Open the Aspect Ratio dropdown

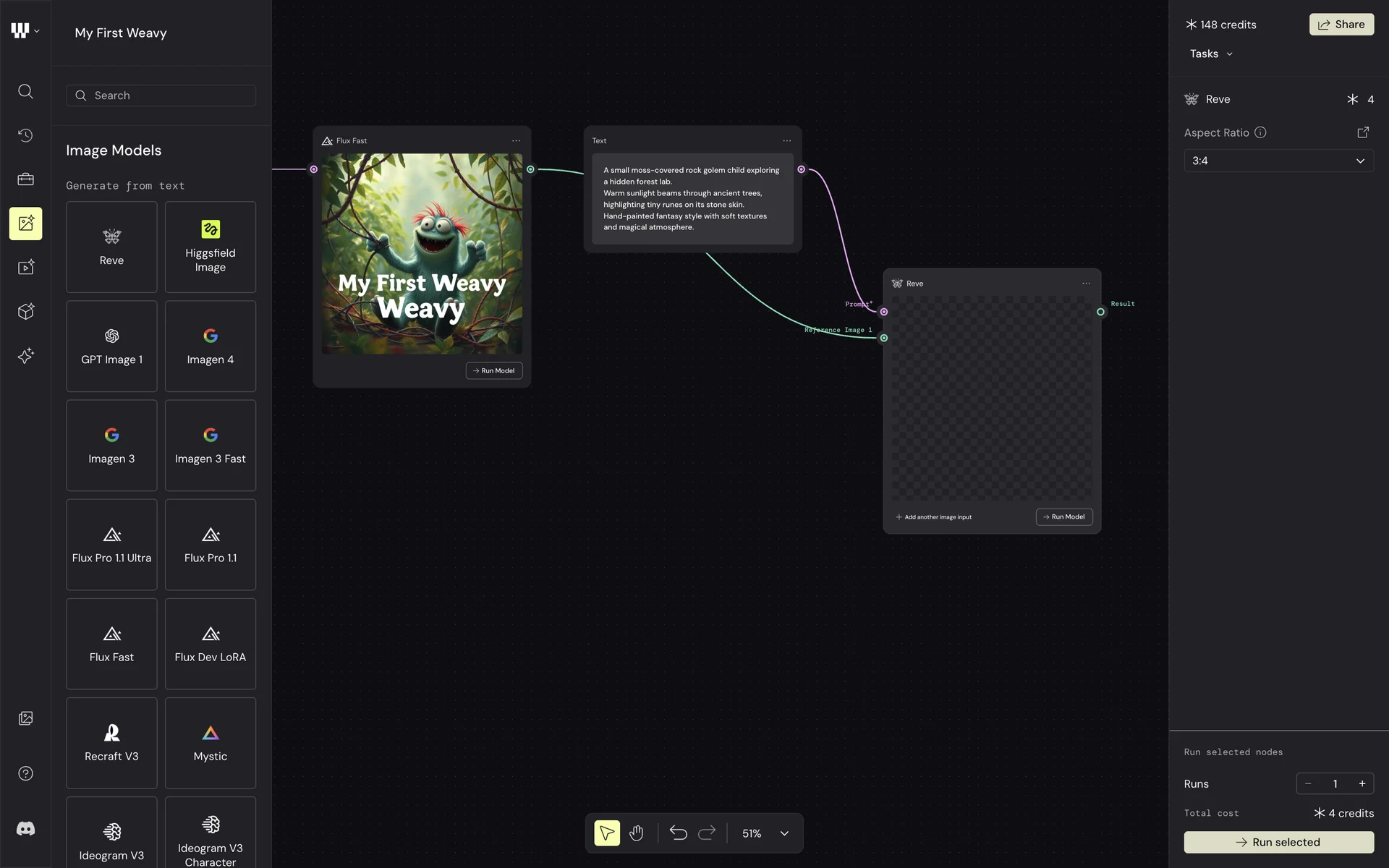pos(1278,160)
